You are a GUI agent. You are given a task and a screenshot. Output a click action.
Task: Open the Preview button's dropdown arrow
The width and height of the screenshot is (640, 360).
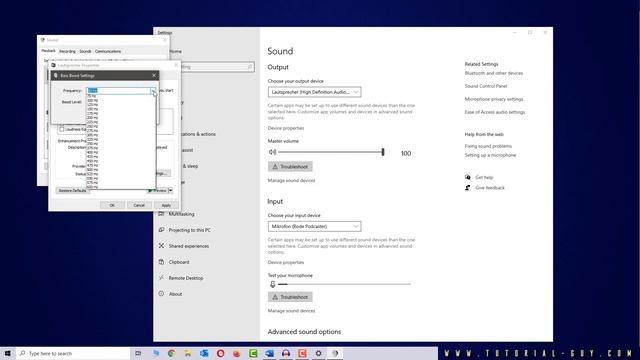pyautogui.click(x=170, y=190)
